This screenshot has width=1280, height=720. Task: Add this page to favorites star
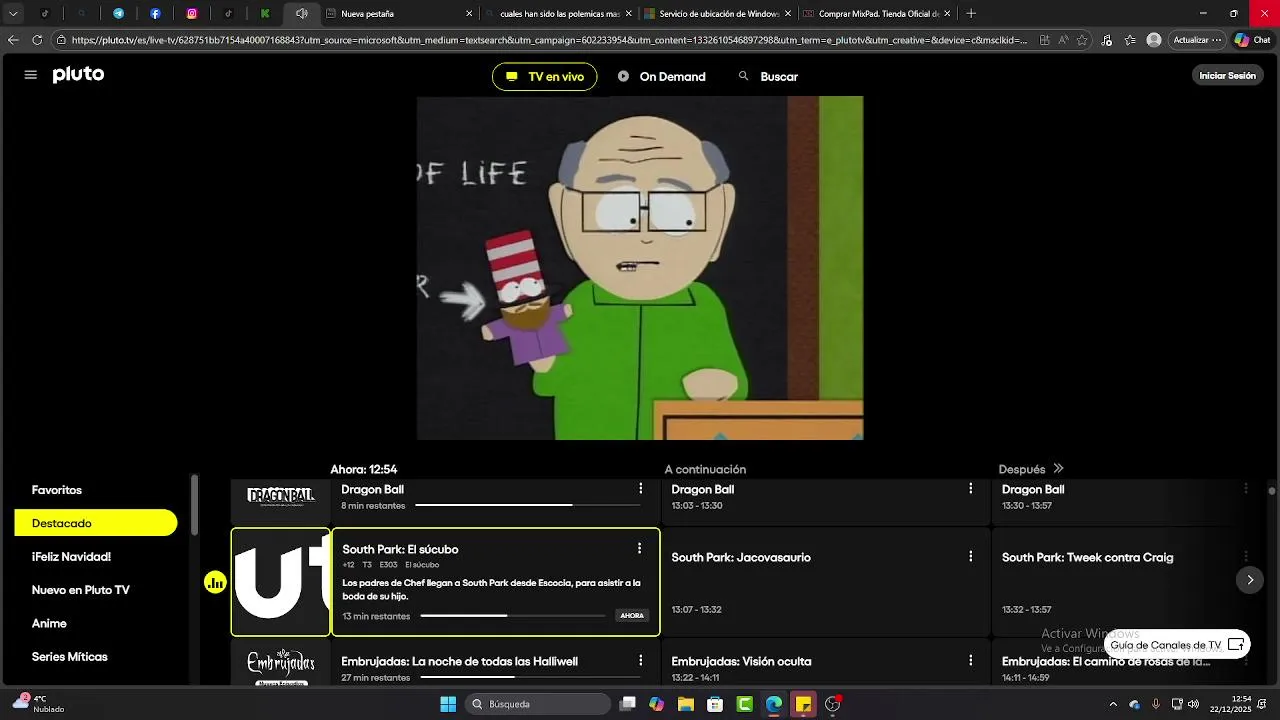[x=1084, y=40]
